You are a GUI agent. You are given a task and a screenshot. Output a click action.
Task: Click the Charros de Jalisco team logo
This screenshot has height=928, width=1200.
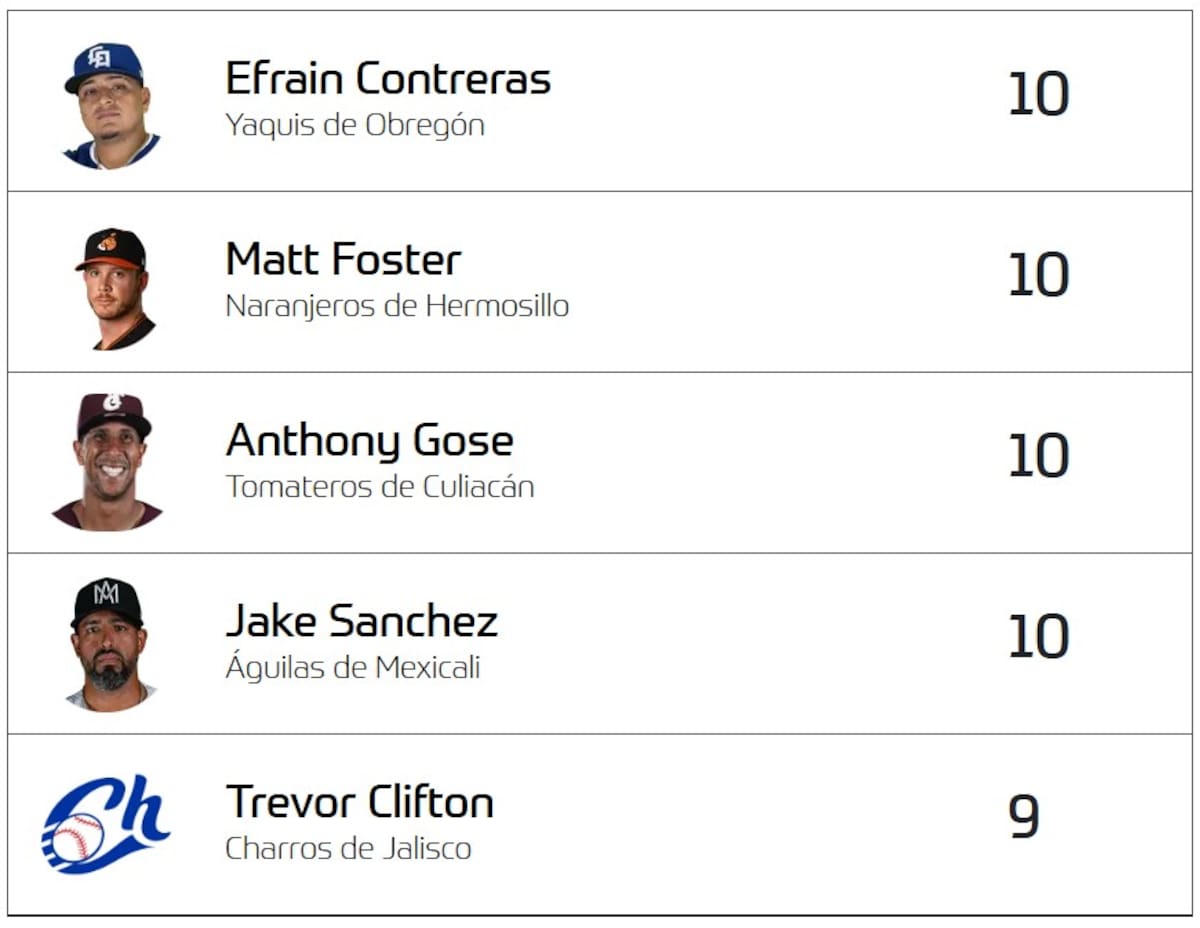tap(105, 823)
